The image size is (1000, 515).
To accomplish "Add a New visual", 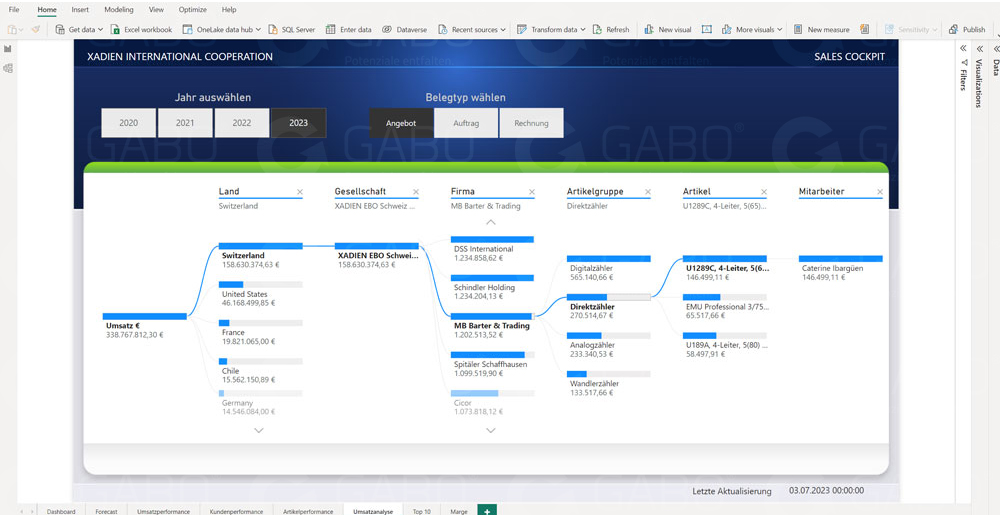I will pyautogui.click(x=668, y=29).
